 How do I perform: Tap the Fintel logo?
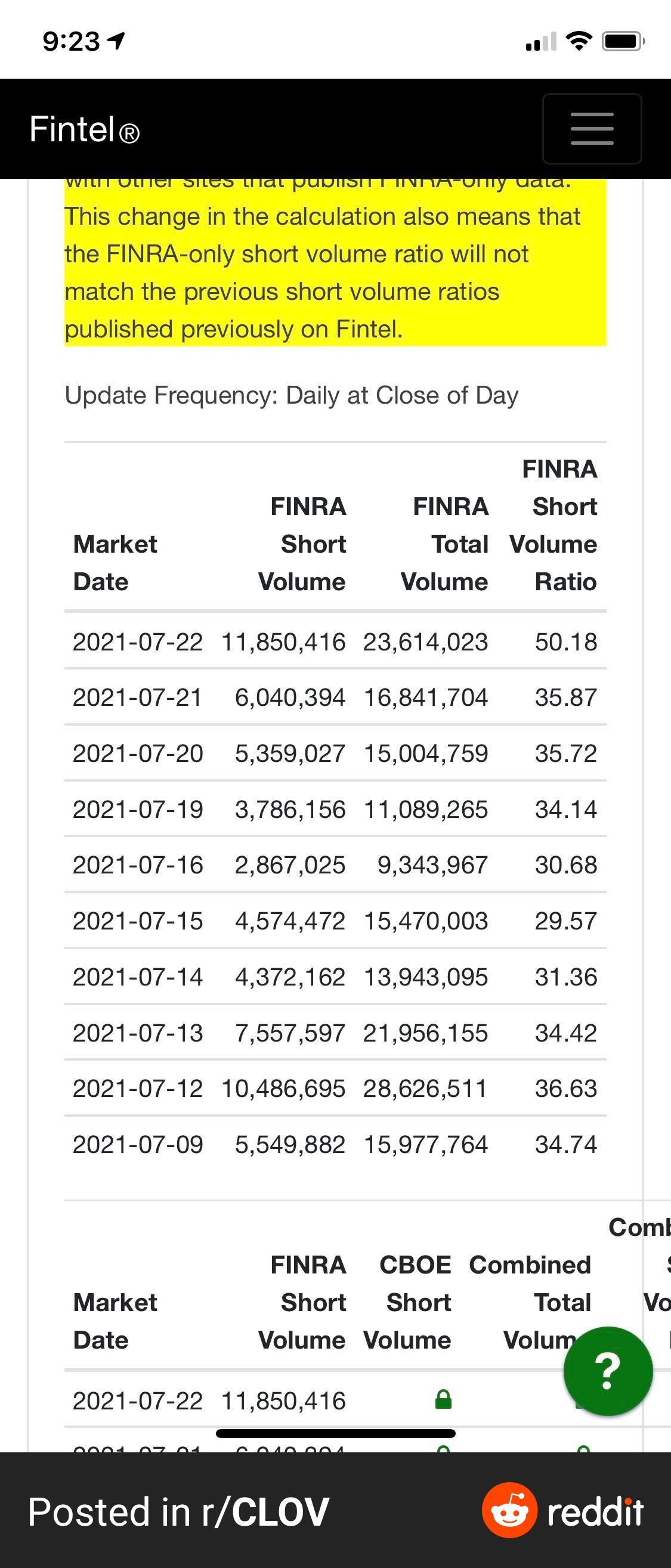pos(85,129)
